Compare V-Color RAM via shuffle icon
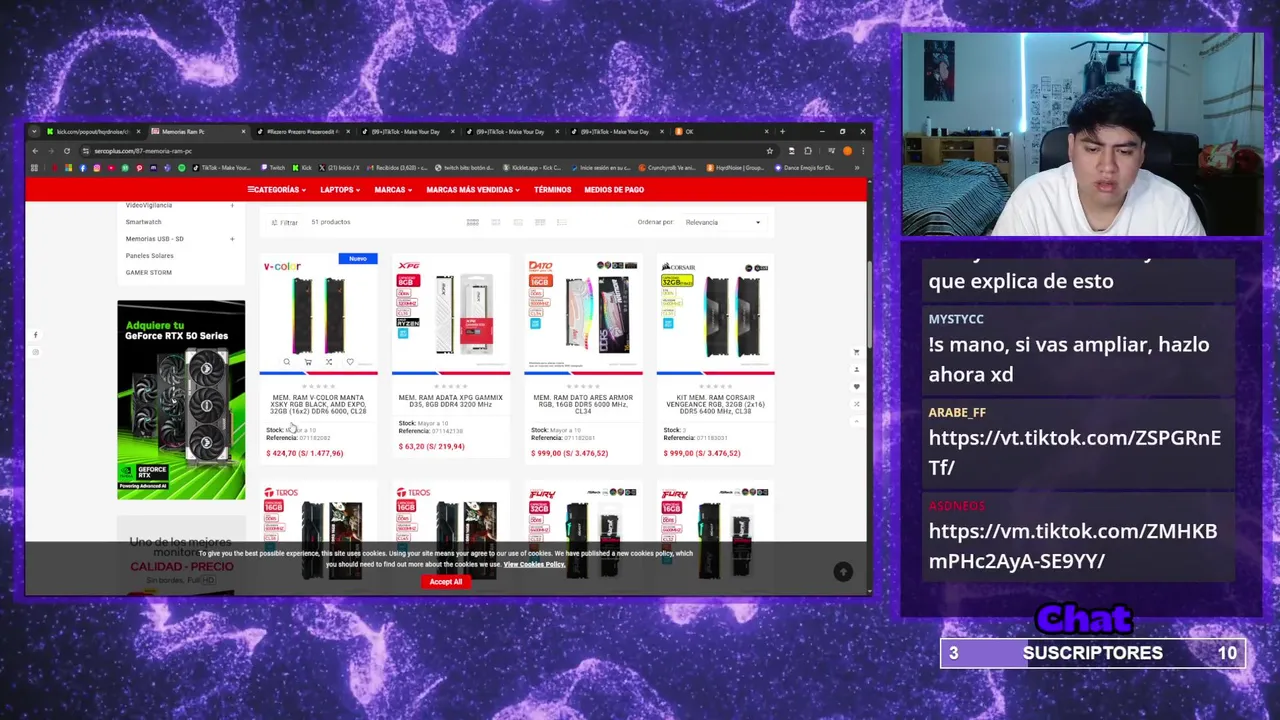The height and width of the screenshot is (720, 1280). click(x=329, y=362)
